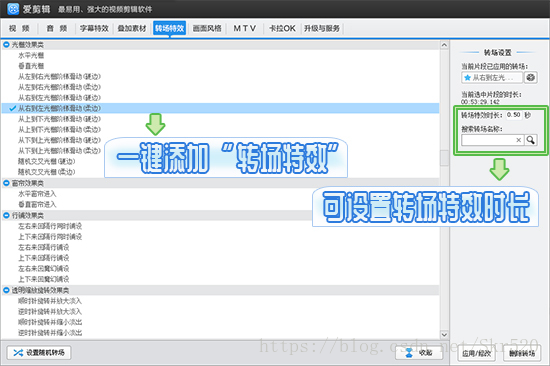Select 上下来回魔幻铺设
The width and height of the screenshot is (550, 366).
43,279
